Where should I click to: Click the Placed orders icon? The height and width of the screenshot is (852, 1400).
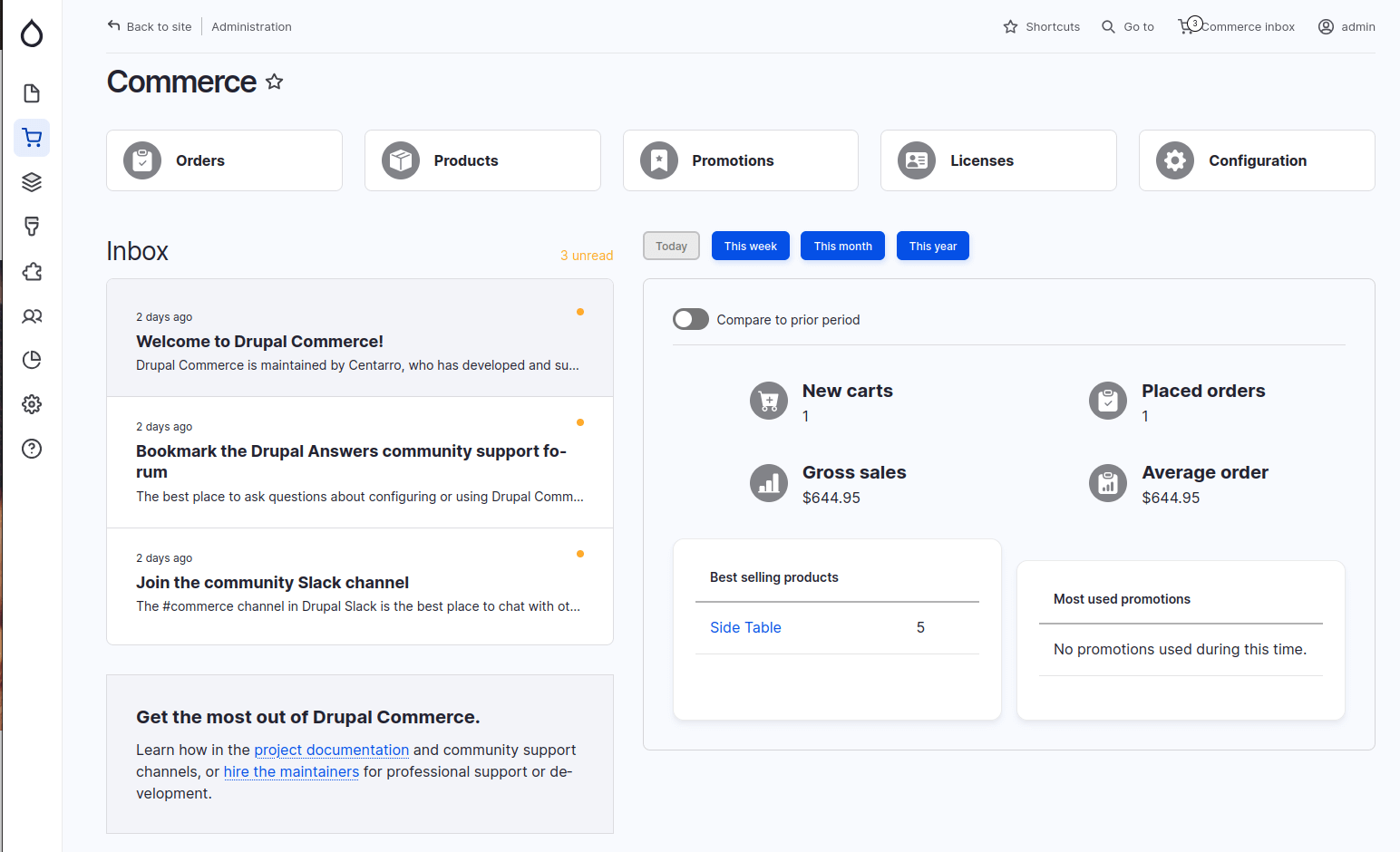coord(1108,401)
